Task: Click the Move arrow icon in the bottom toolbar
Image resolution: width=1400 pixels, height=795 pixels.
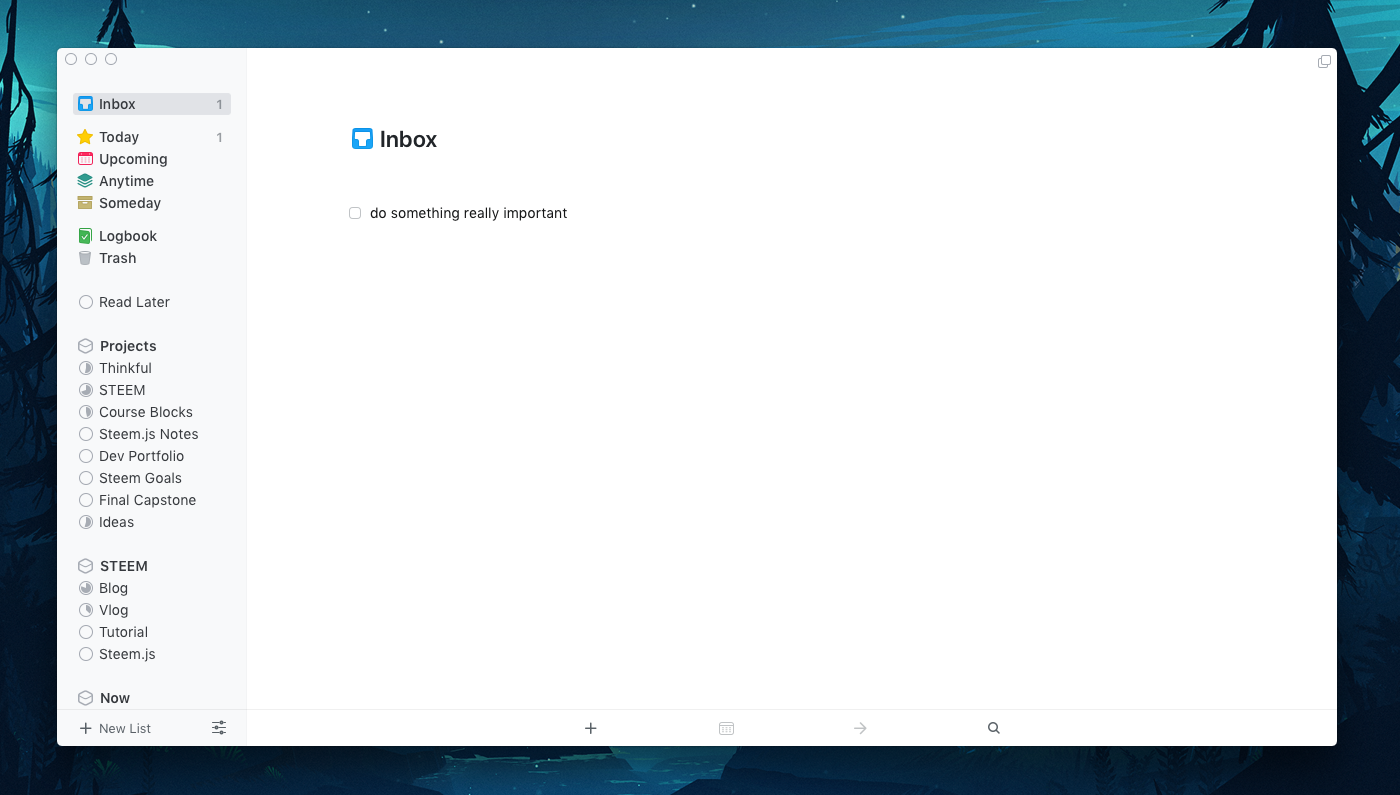Action: (x=860, y=728)
